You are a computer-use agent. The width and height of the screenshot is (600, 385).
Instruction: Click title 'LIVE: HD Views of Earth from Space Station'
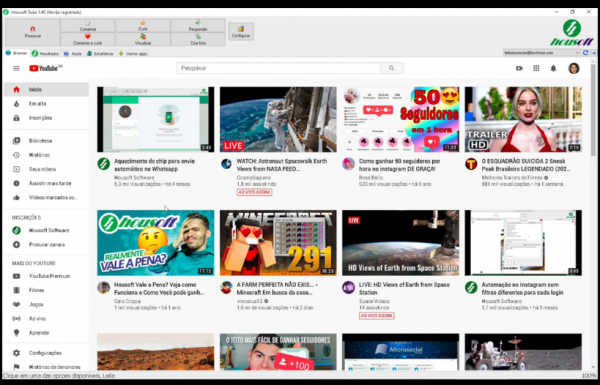click(x=404, y=289)
